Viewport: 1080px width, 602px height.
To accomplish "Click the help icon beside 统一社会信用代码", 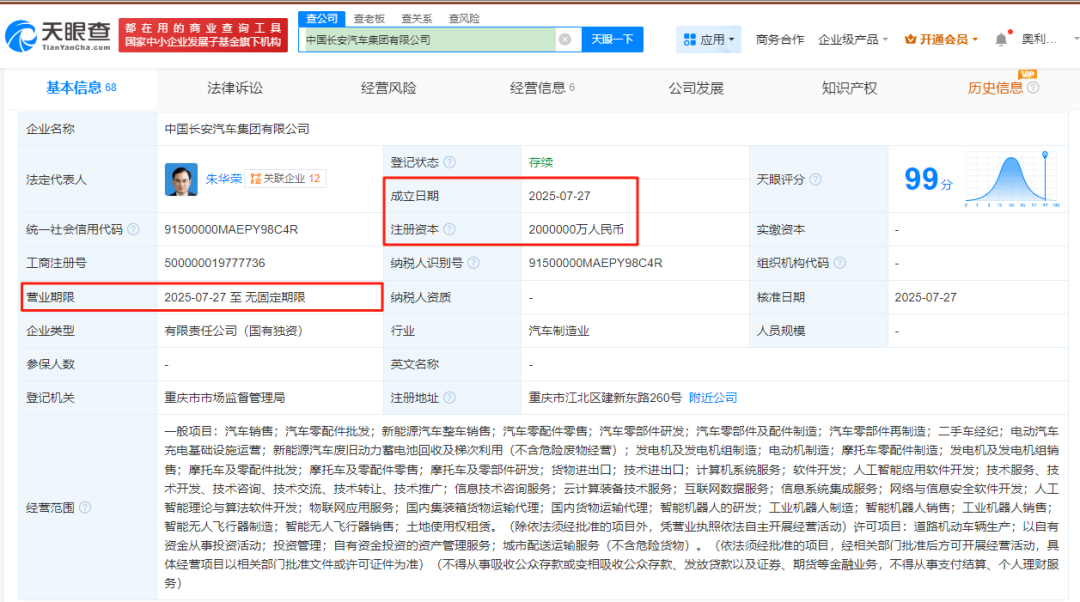I will [x=134, y=229].
